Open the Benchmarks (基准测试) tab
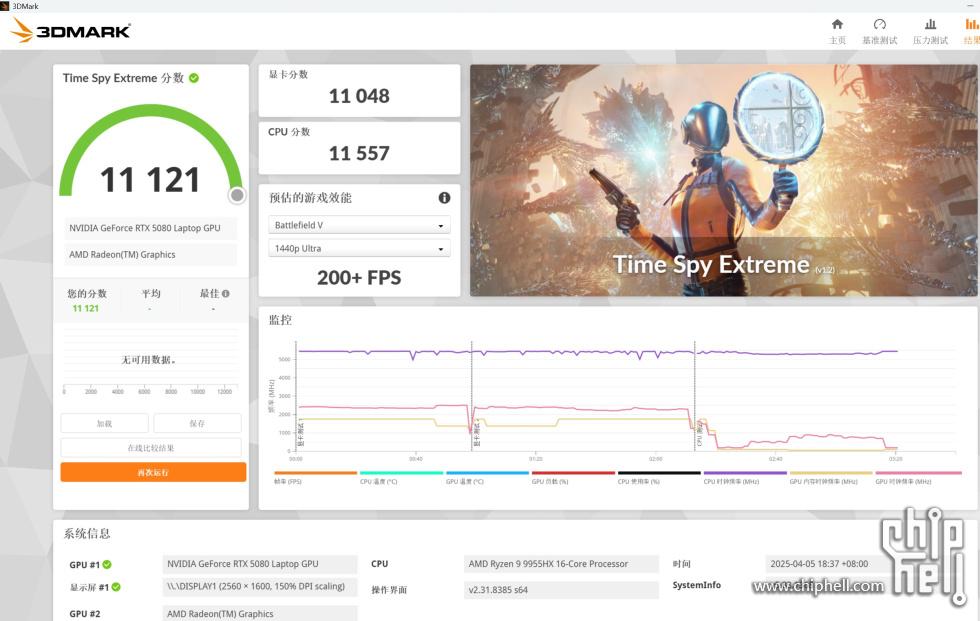 (879, 31)
